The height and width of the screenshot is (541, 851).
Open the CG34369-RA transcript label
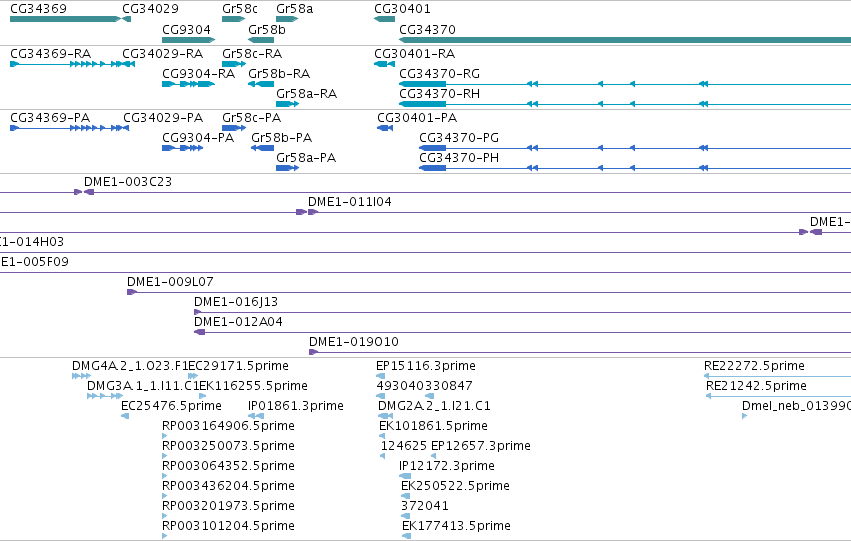point(50,54)
